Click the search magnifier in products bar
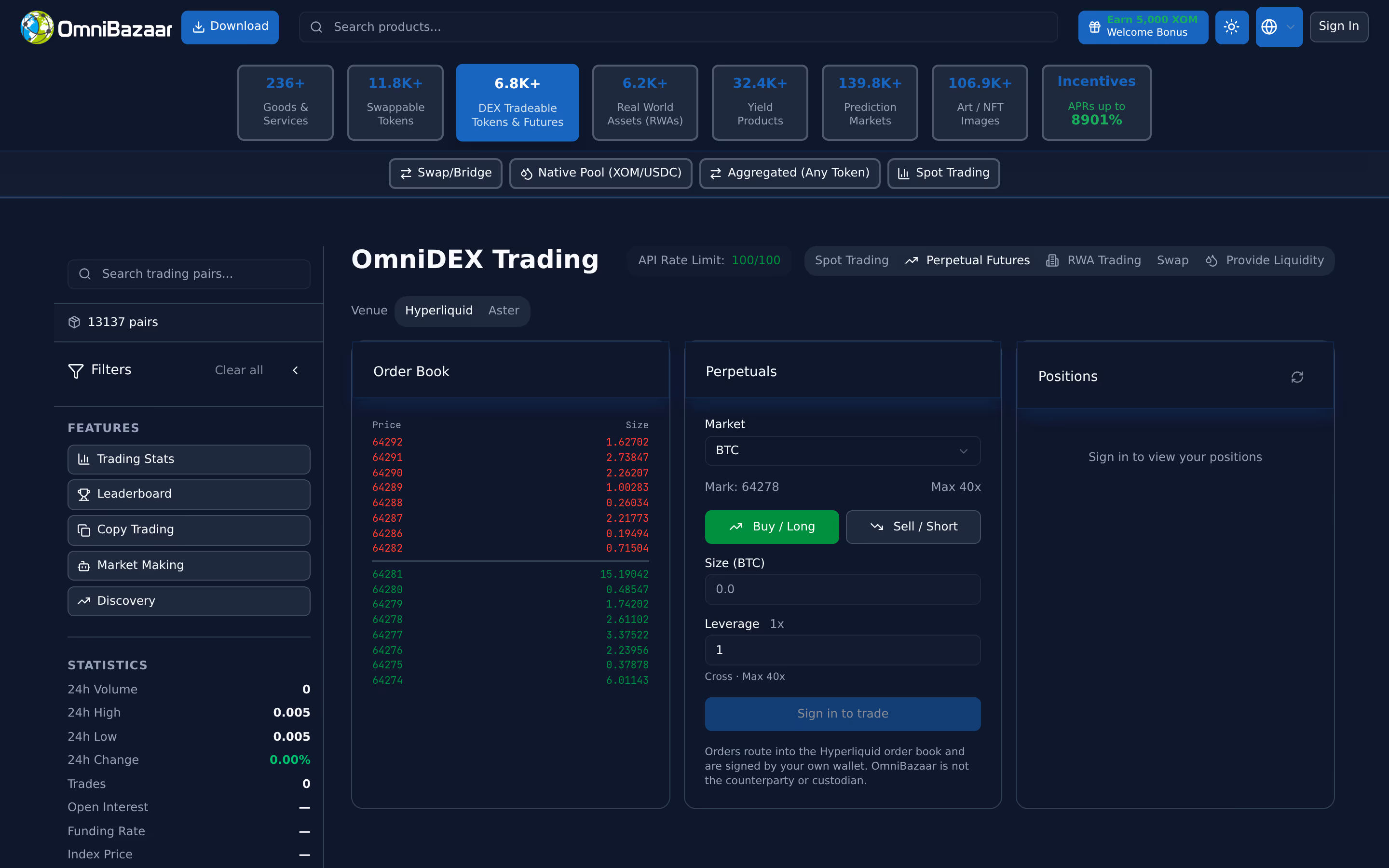1389x868 pixels. 316,27
